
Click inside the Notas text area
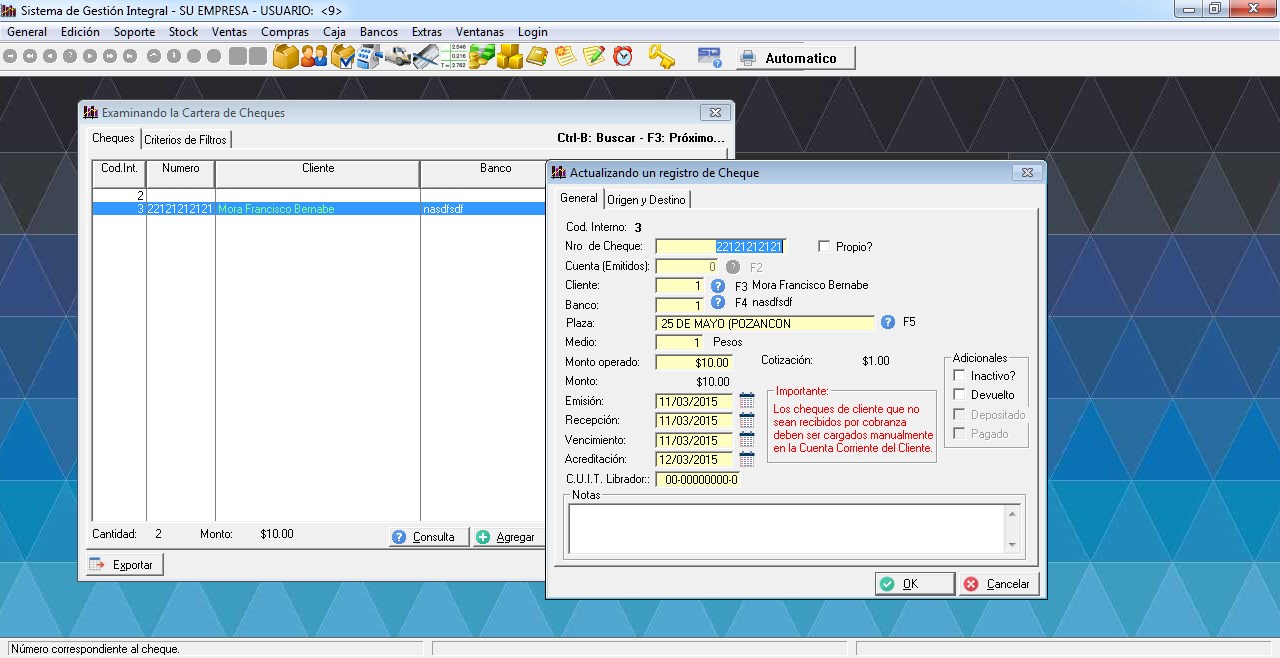(787, 527)
